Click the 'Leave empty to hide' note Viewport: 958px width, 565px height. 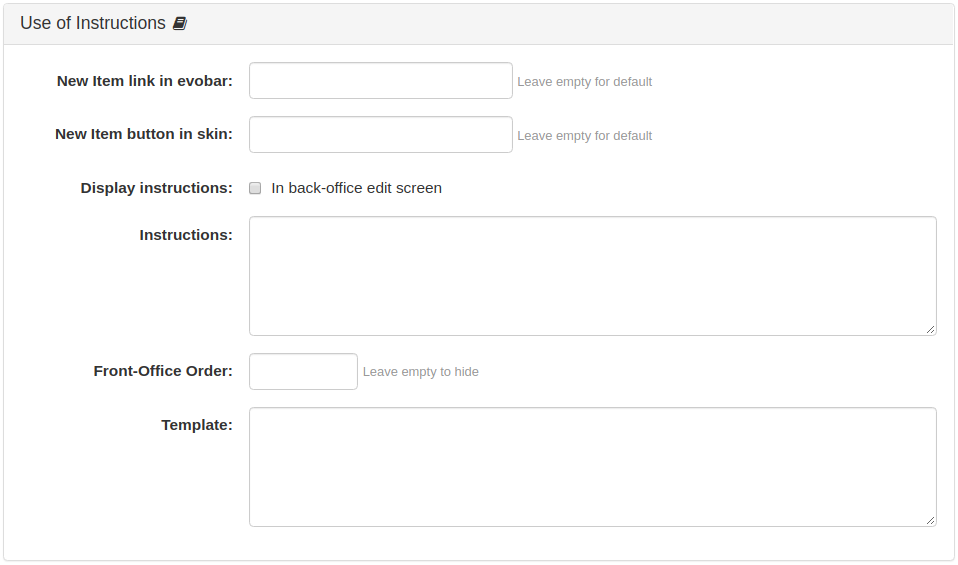(x=420, y=371)
